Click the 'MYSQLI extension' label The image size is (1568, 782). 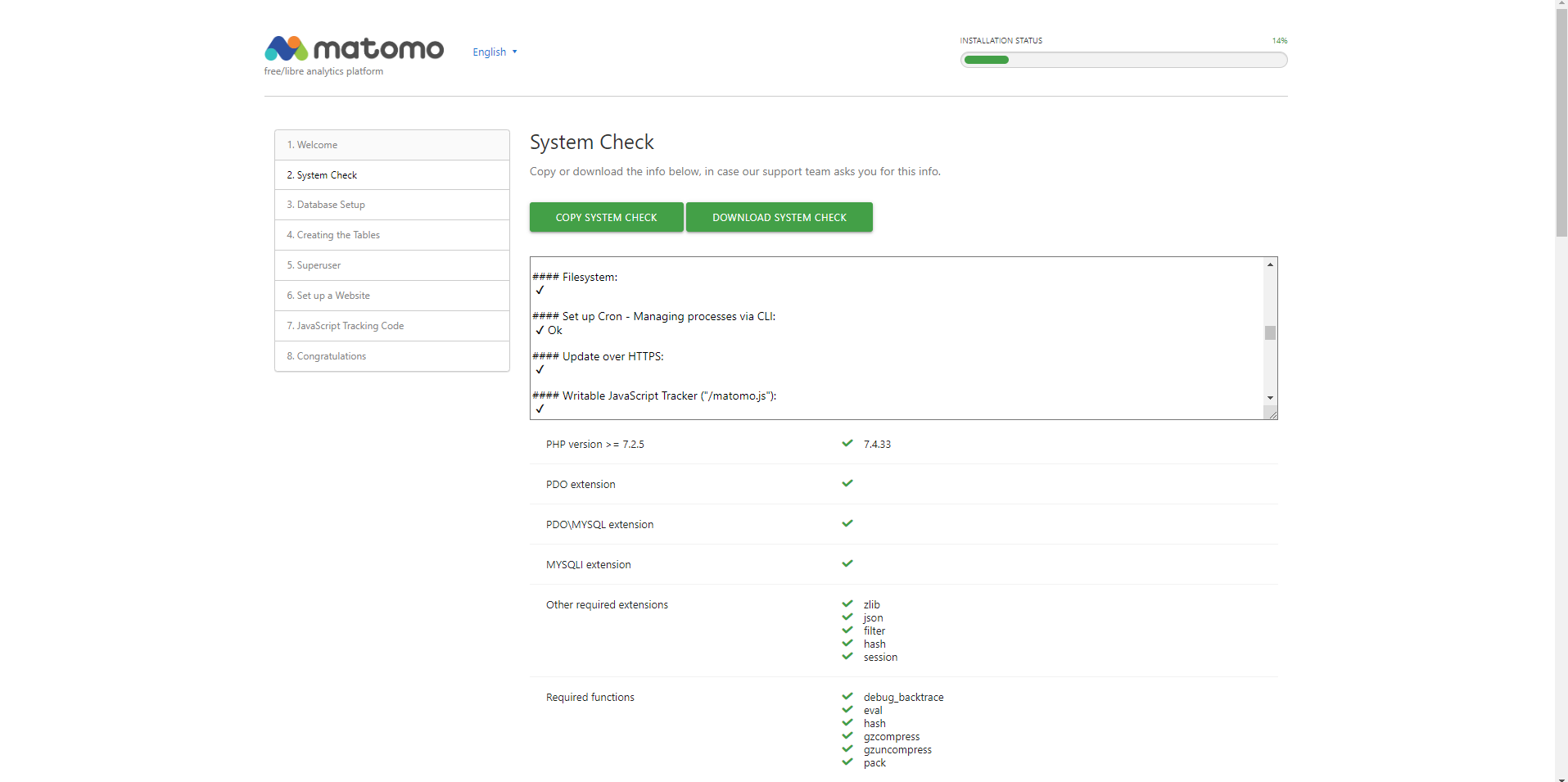point(589,565)
